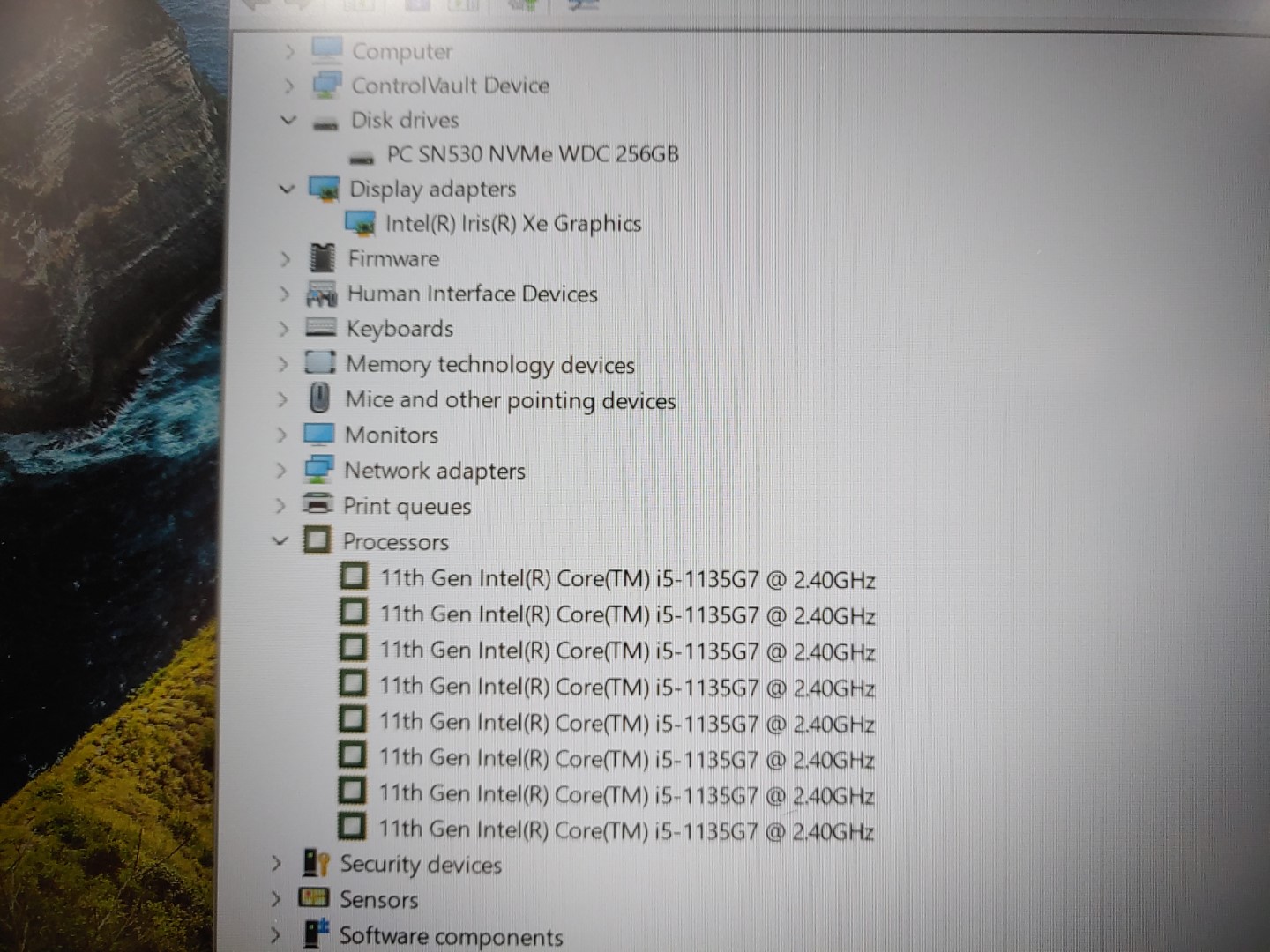Expand the Software components node
Screen dimensions: 1270x952
pyautogui.click(x=276, y=935)
